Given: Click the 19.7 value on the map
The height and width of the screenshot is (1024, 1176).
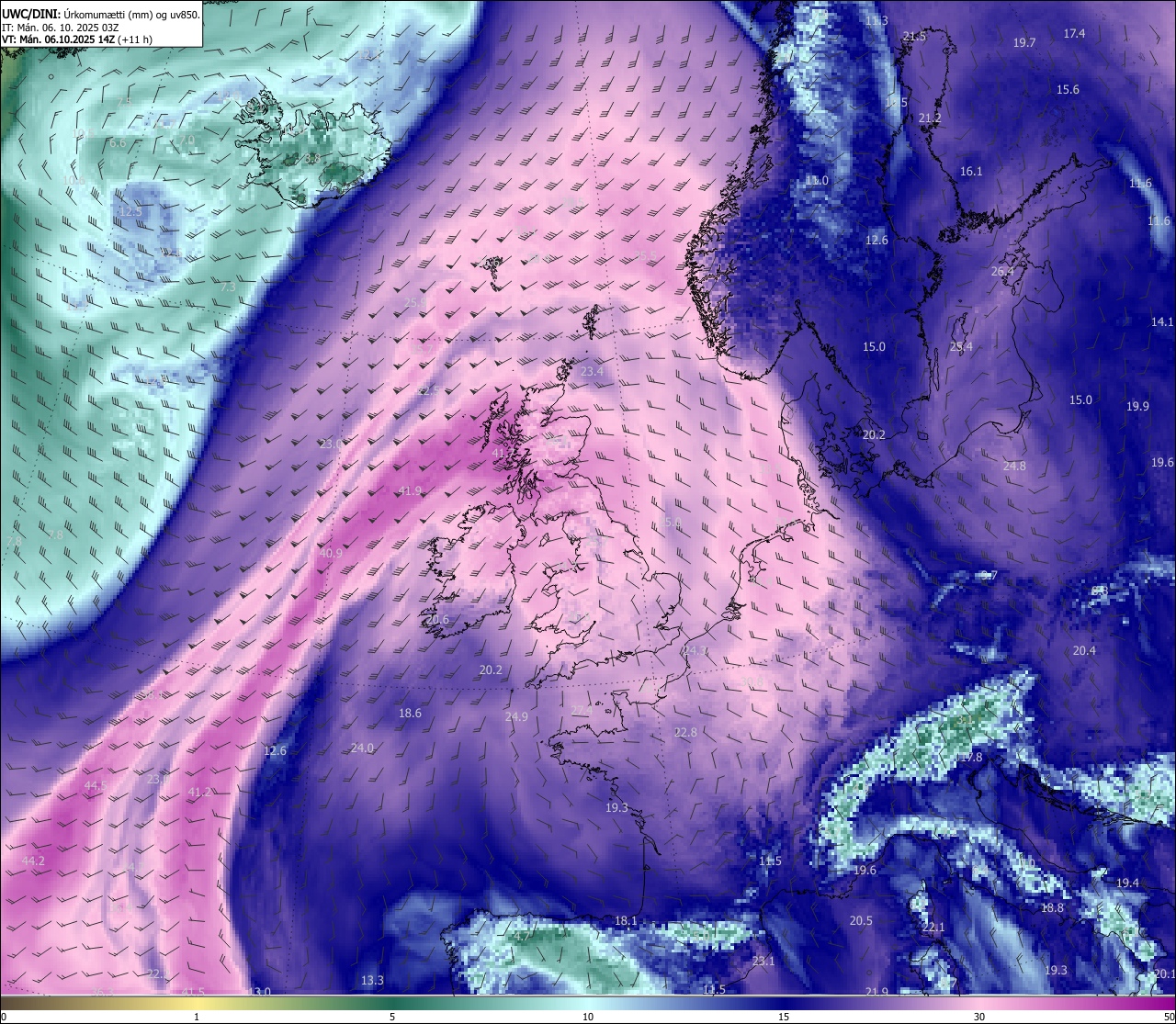Looking at the screenshot, I should tap(1024, 43).
